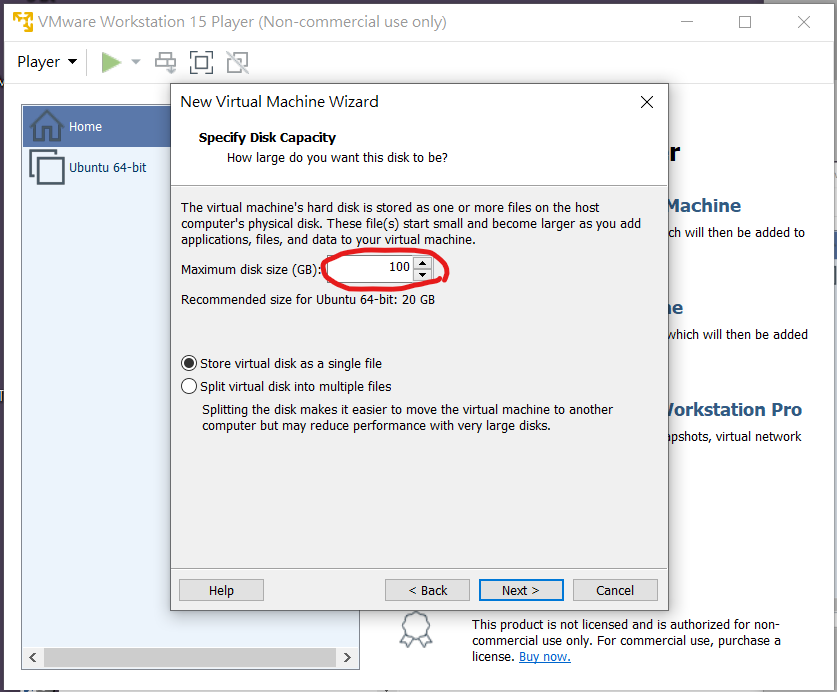Screen dimensions: 837x692
Task: Decrease disk size with the down arrow
Action: click(x=423, y=274)
